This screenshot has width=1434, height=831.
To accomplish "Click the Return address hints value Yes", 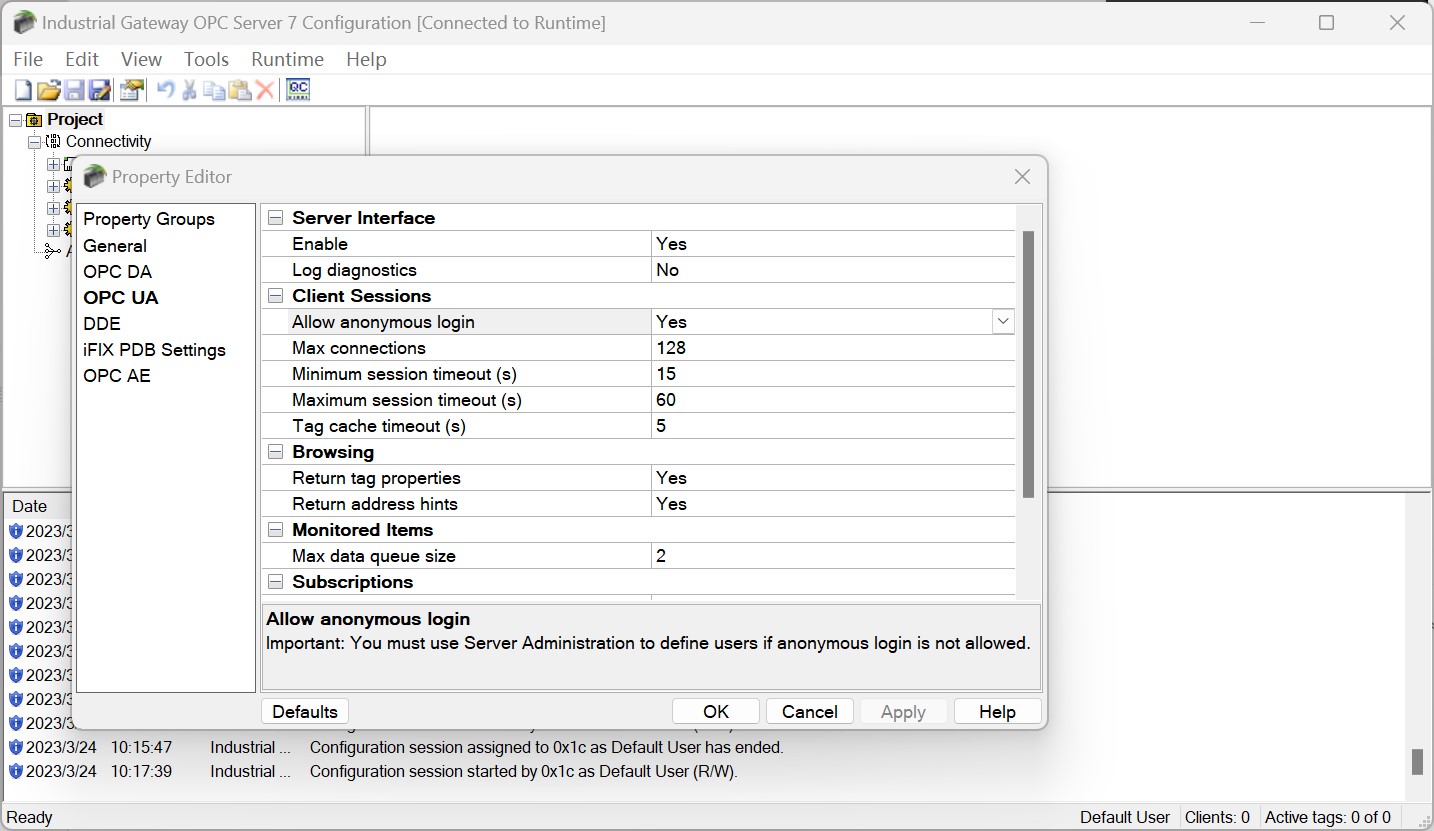I will tap(833, 504).
